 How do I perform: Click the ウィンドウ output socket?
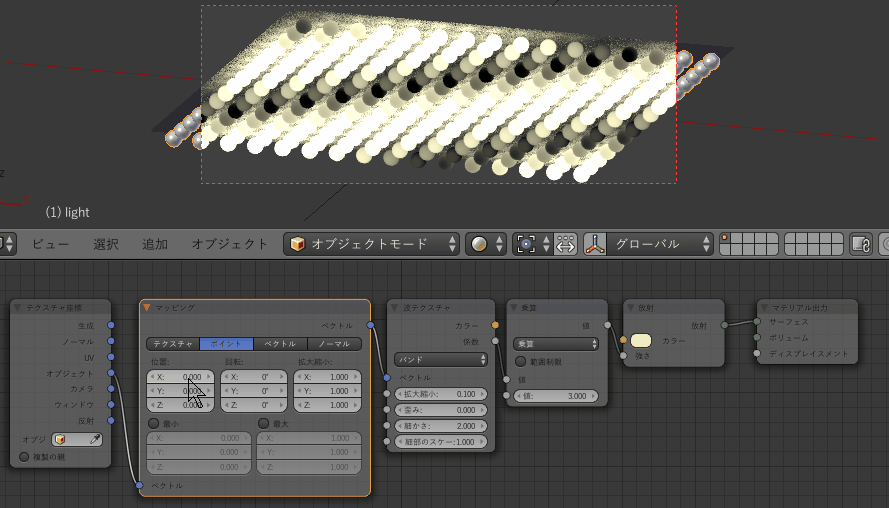[111, 405]
